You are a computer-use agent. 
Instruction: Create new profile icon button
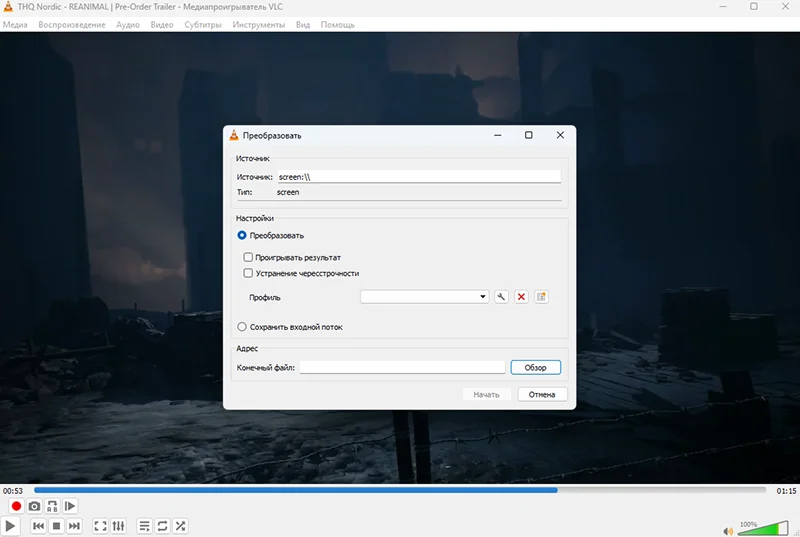(x=541, y=297)
